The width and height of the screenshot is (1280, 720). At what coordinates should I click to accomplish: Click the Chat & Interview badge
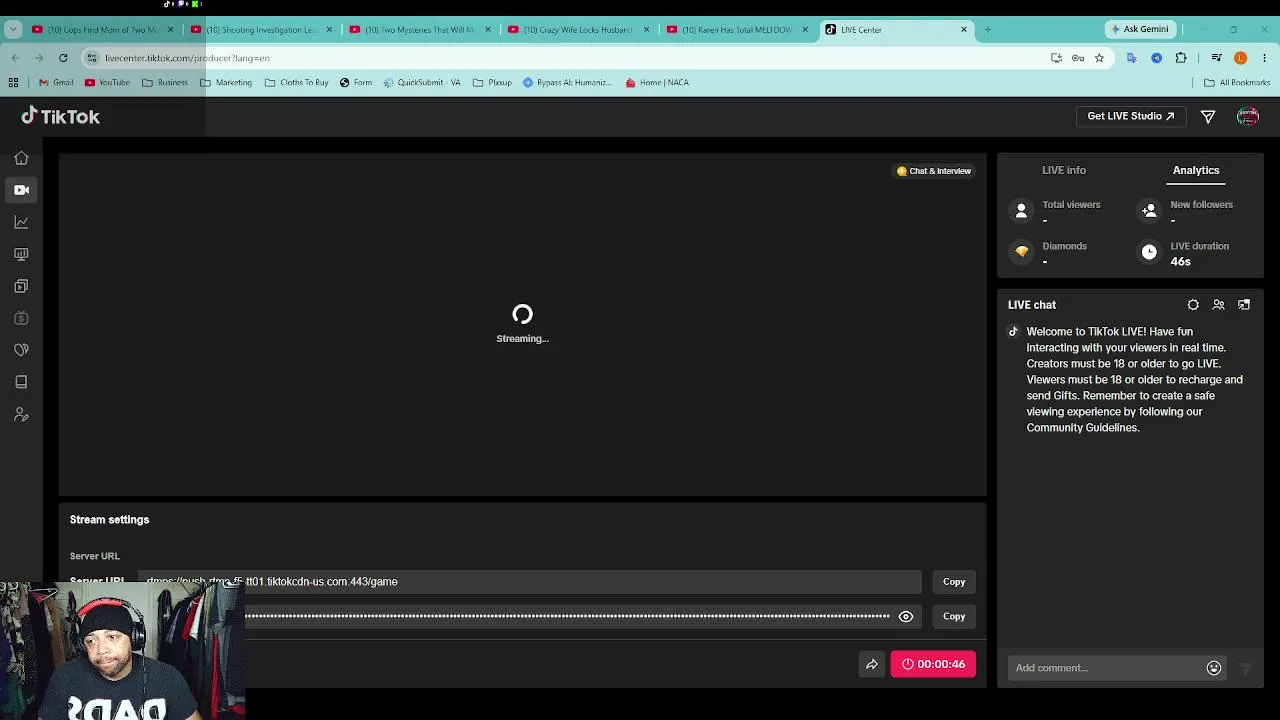click(x=934, y=171)
